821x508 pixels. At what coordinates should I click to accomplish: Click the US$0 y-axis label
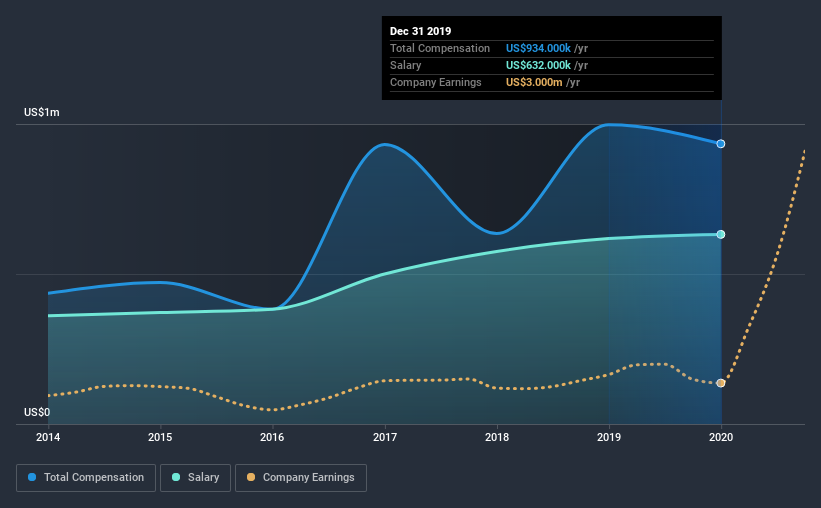[37, 412]
